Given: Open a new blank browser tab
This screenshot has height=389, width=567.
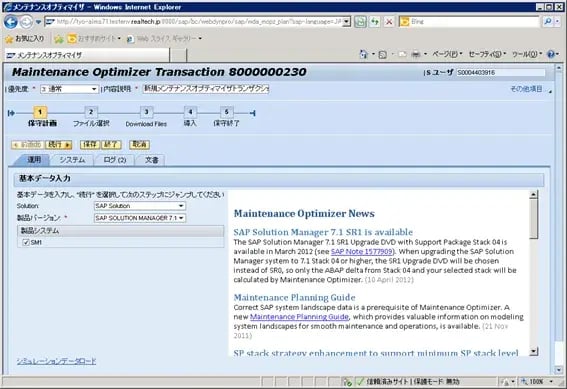Looking at the screenshot, I should point(178,55).
